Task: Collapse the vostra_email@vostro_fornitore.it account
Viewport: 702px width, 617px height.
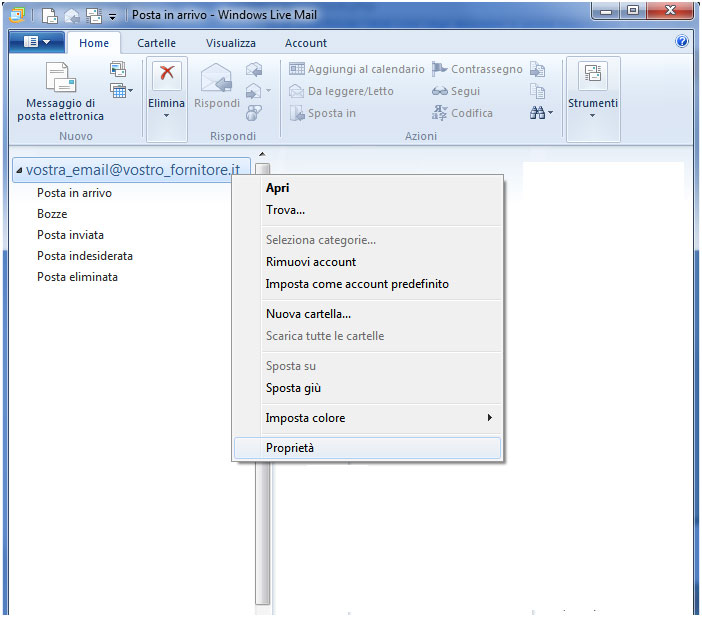Action: [19, 170]
